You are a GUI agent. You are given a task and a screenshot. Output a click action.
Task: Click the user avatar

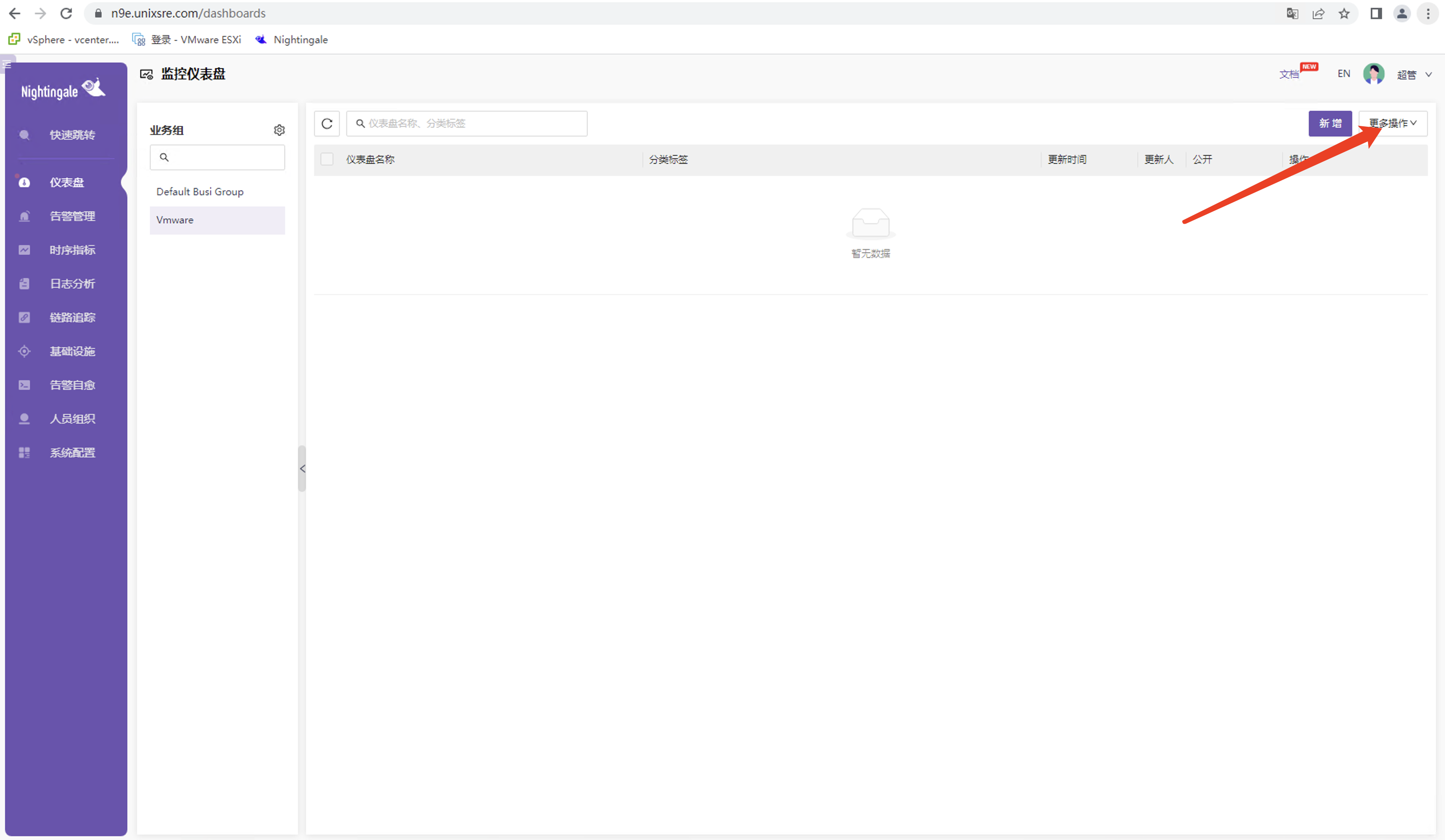coord(1374,74)
